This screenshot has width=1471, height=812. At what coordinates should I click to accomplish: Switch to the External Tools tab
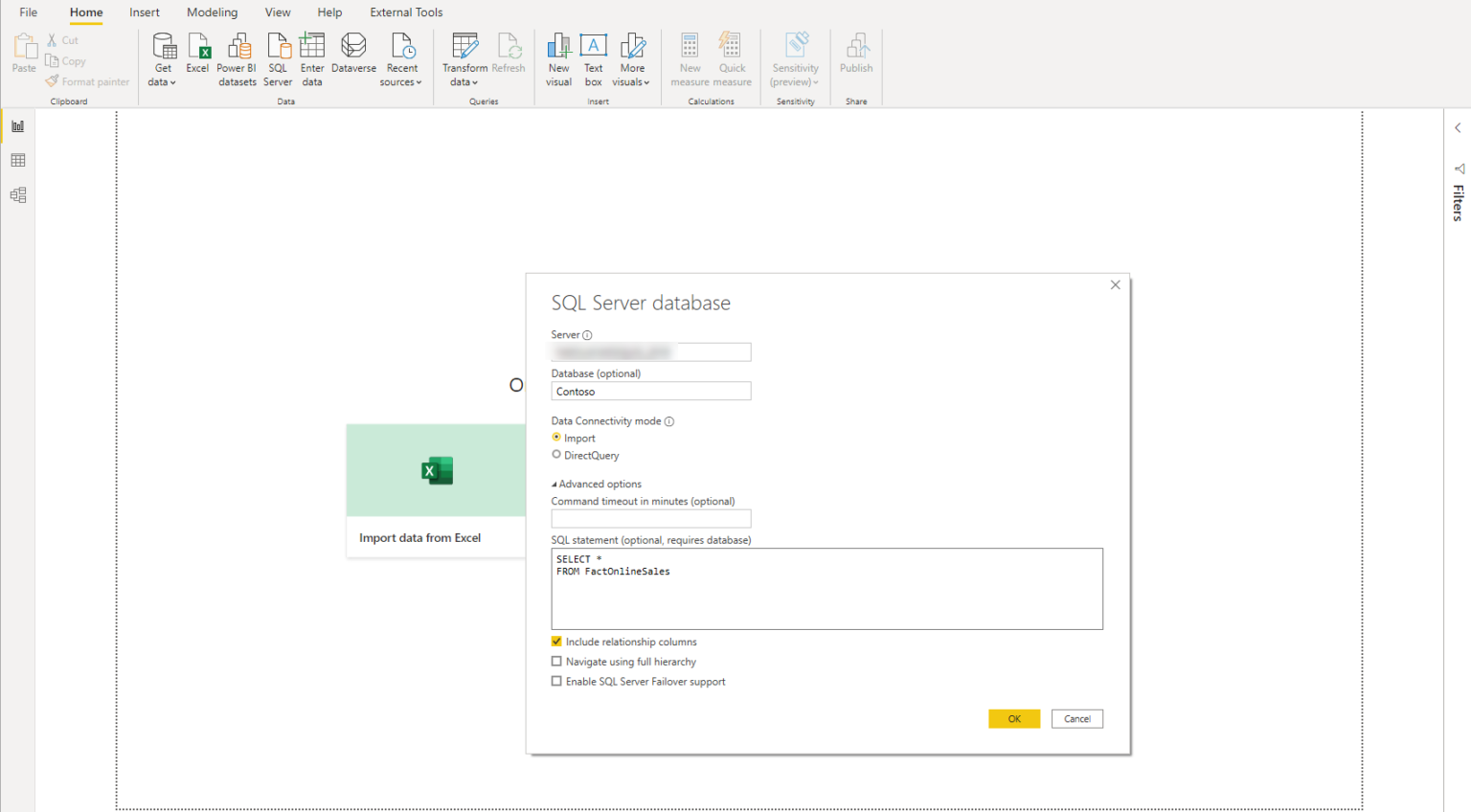[x=406, y=12]
